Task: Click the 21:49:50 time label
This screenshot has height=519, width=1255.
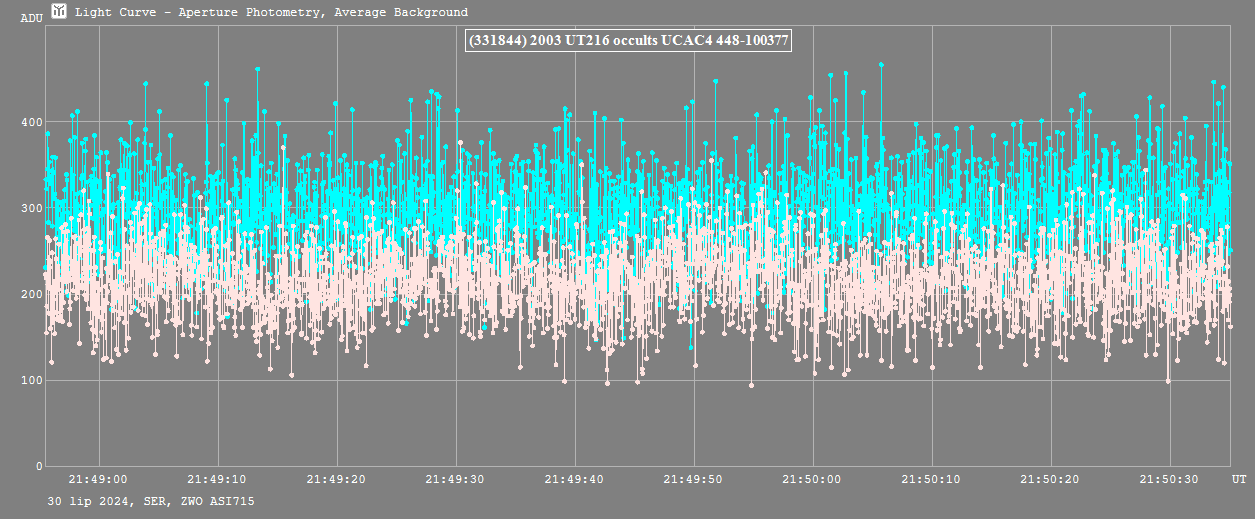Action: (x=694, y=480)
